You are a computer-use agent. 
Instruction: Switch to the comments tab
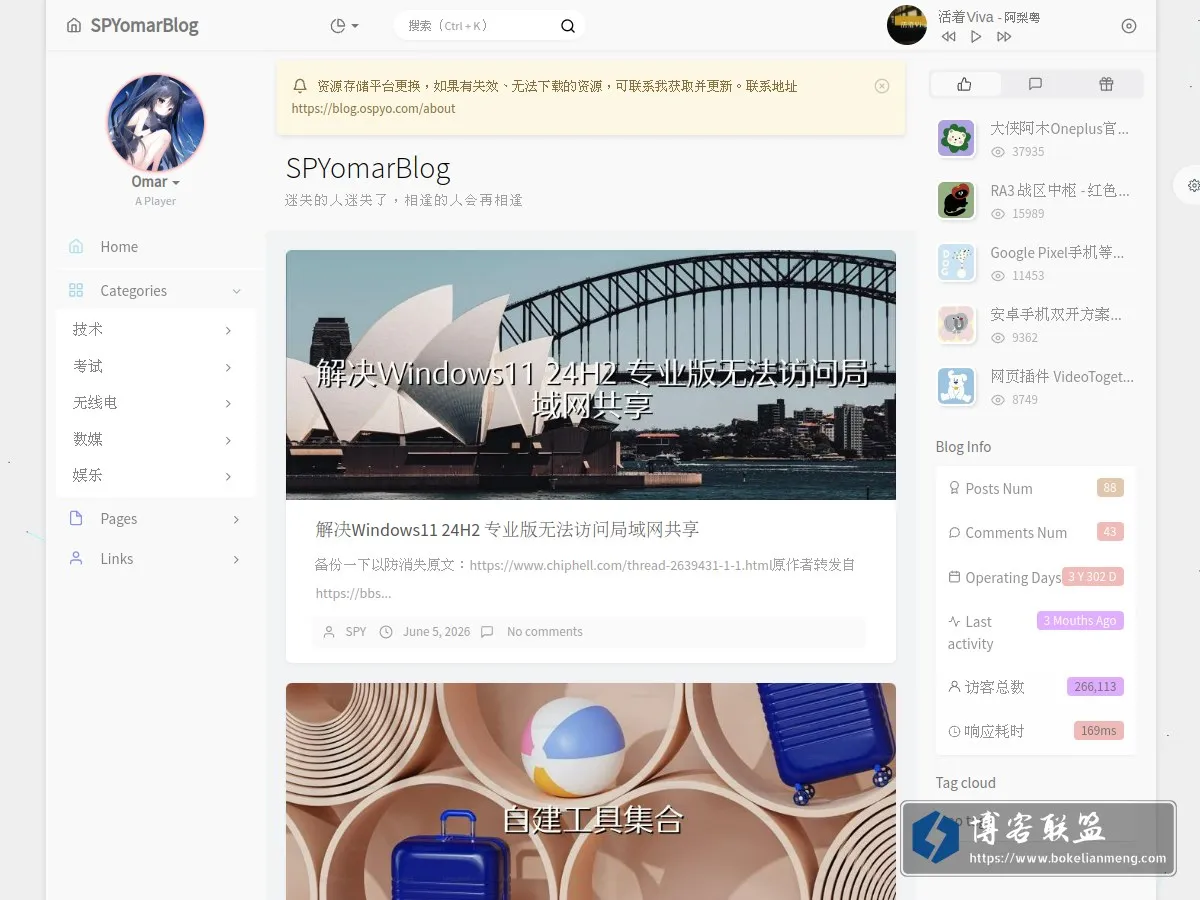pos(1035,84)
